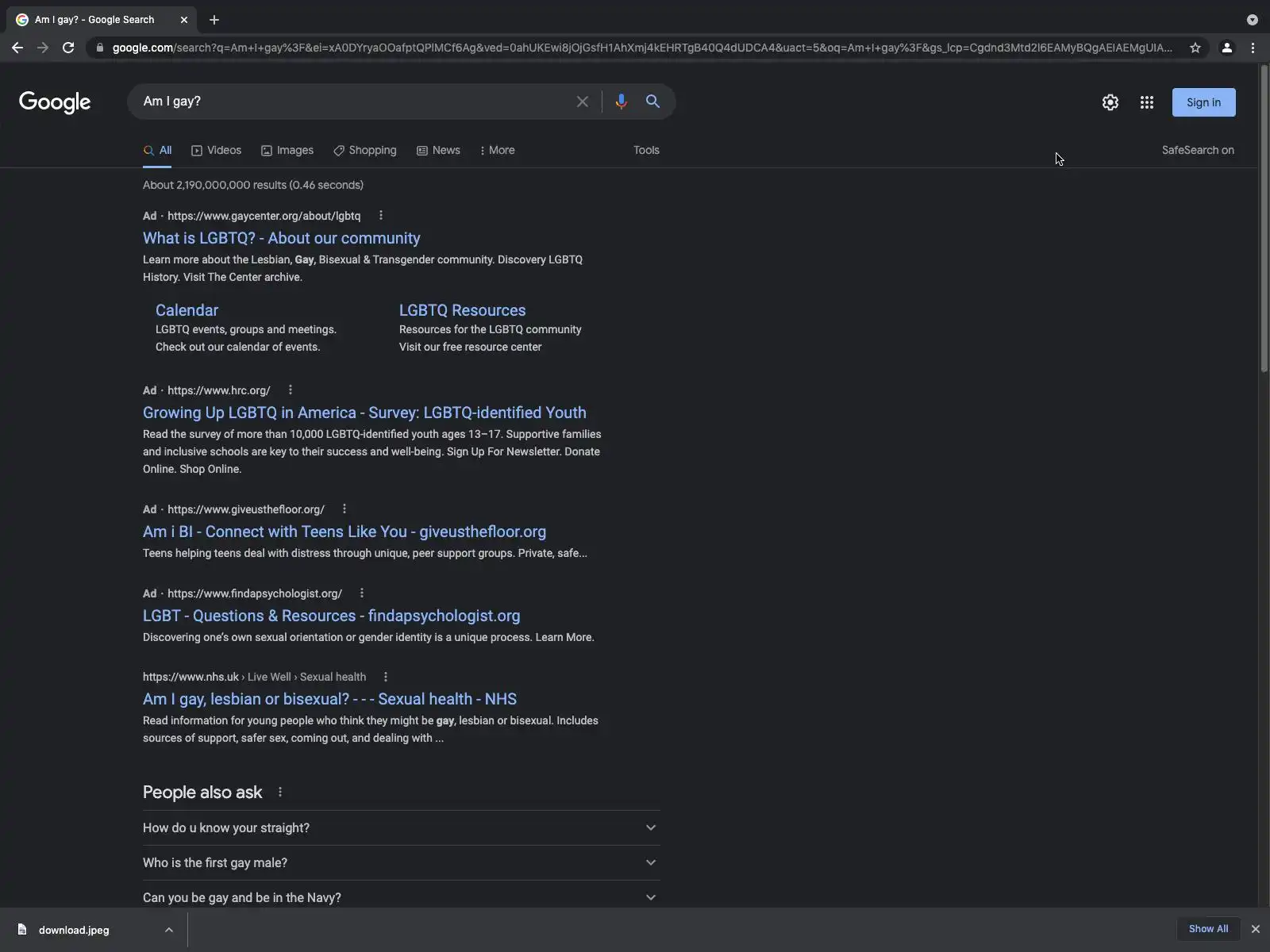This screenshot has width=1270, height=952.
Task: Open download.jpeg options chevron
Action: tap(169, 930)
